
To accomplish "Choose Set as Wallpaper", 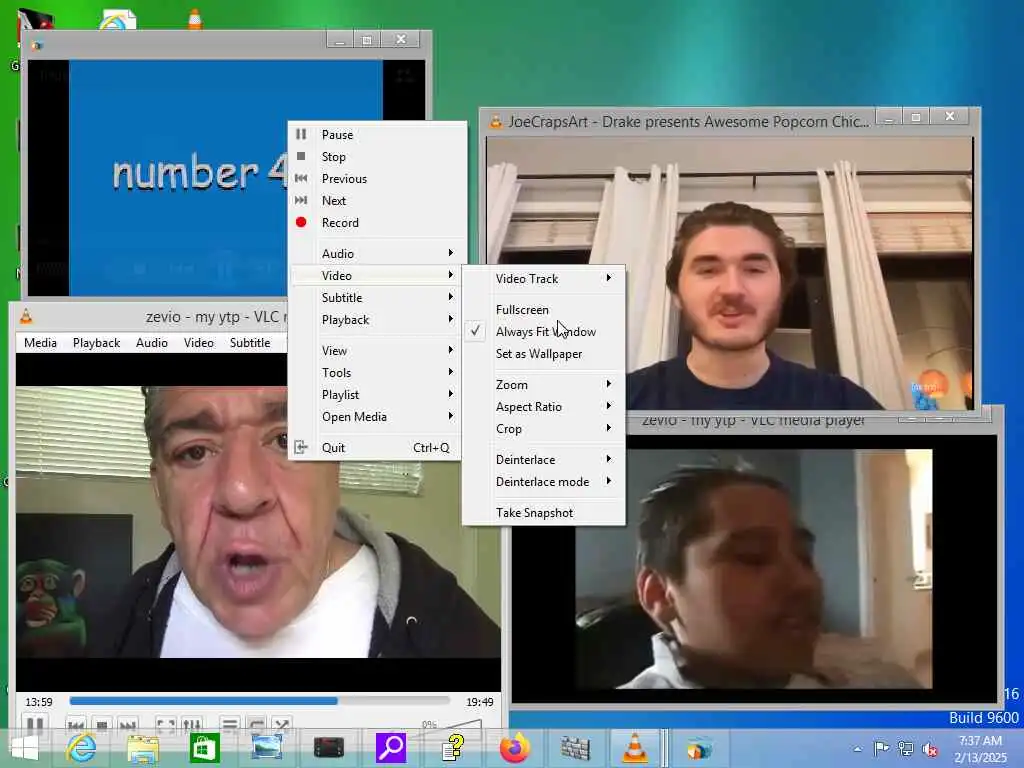I will 543,354.
